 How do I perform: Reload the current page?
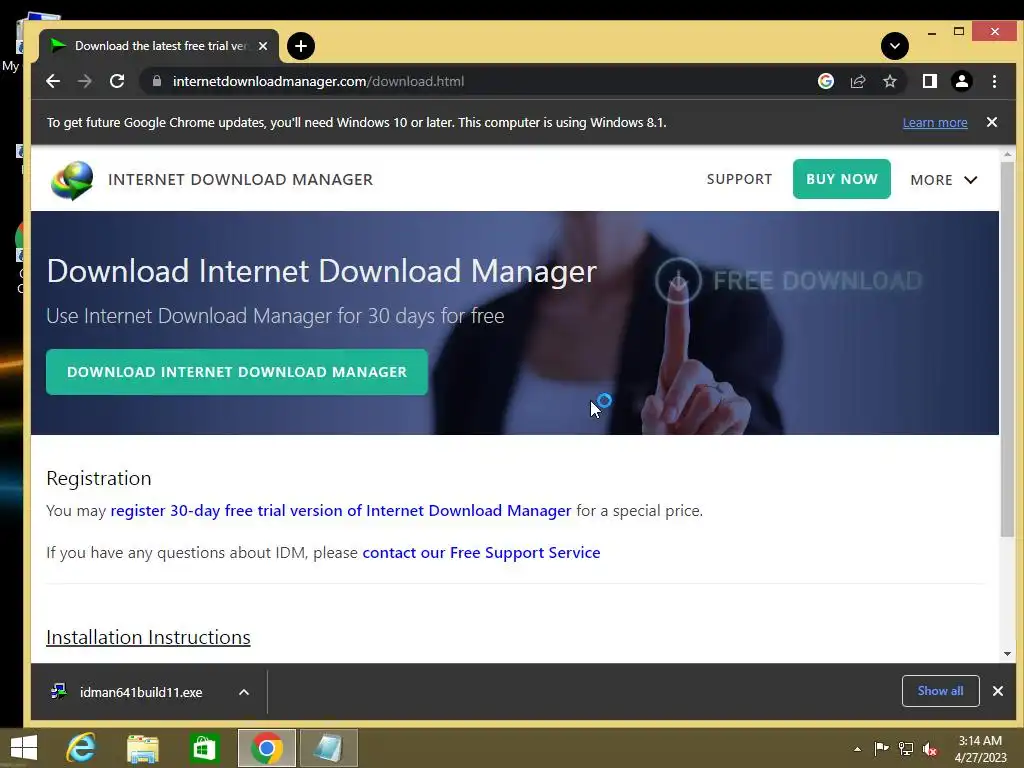117,81
